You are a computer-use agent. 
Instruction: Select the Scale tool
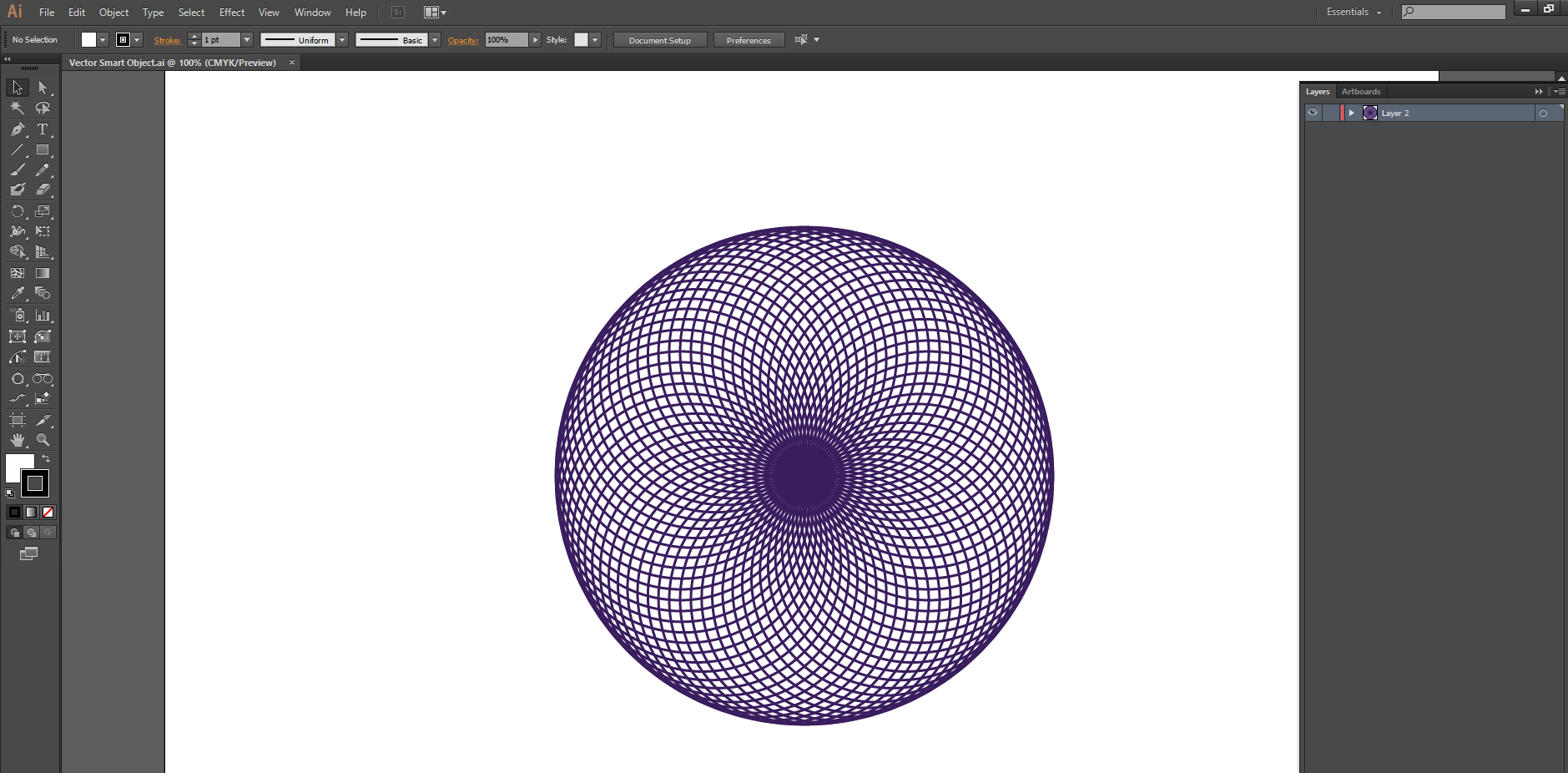43,211
